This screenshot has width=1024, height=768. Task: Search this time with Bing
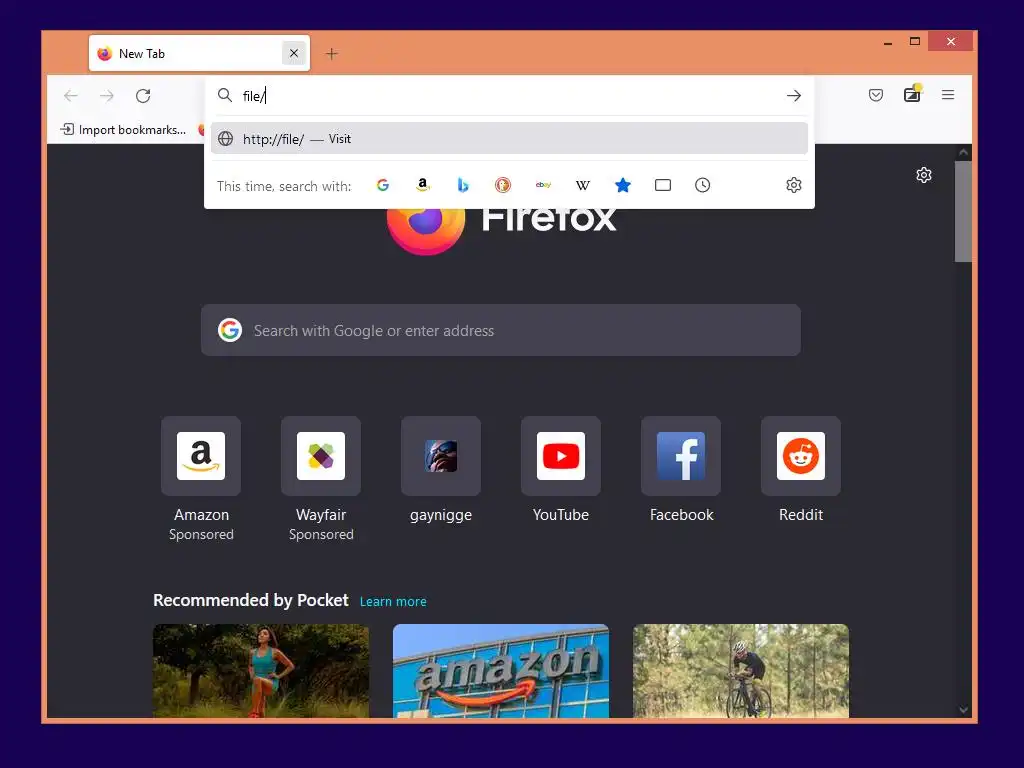click(462, 185)
